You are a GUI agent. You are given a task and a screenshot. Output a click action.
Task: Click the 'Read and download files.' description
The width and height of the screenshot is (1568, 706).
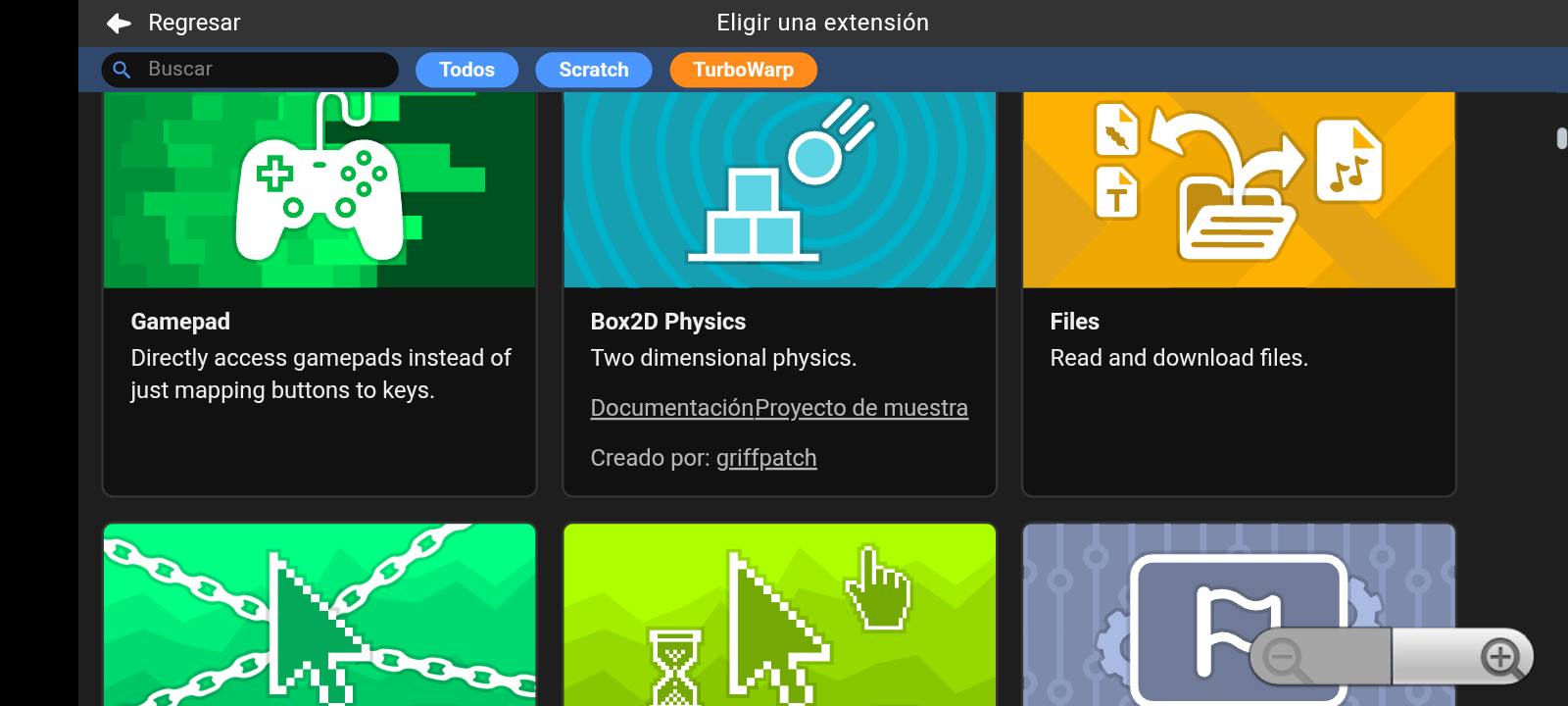pos(1179,358)
